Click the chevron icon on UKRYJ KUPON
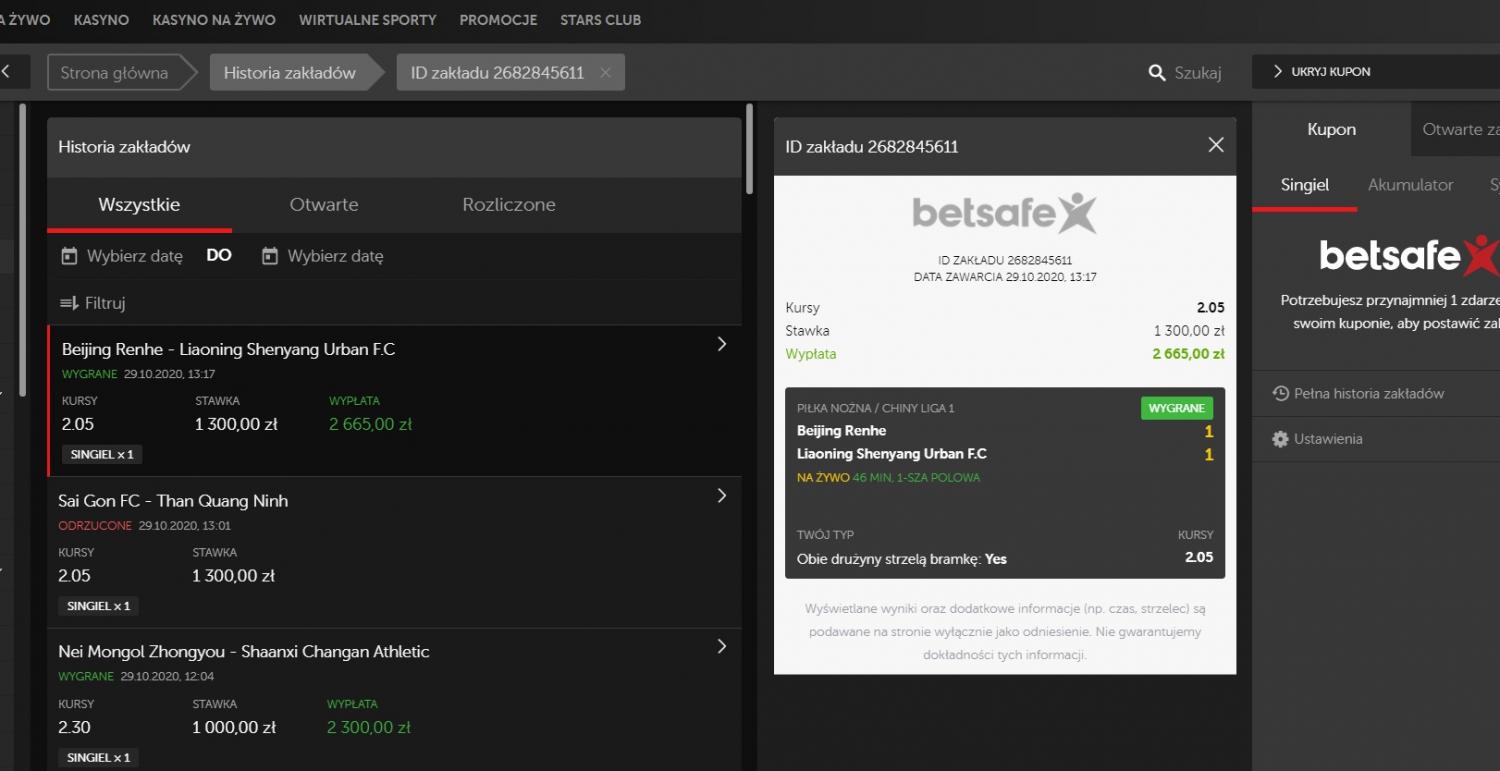 click(x=1277, y=72)
